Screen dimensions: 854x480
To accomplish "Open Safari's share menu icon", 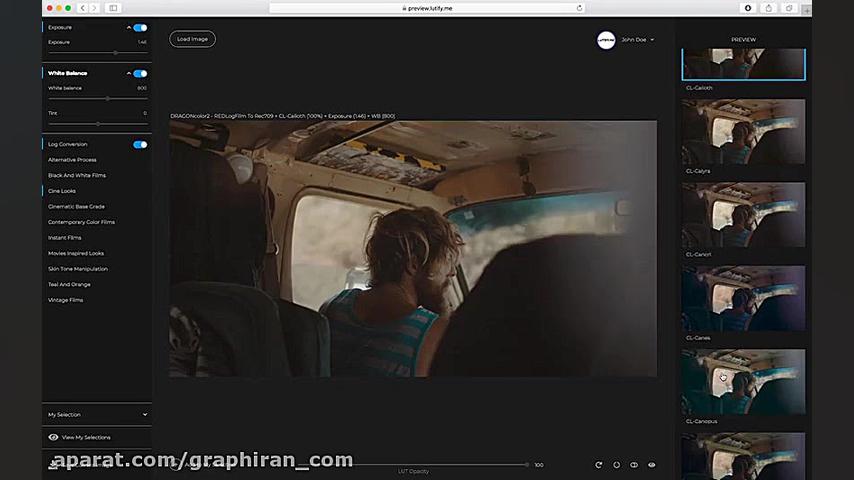I will pyautogui.click(x=768, y=8).
